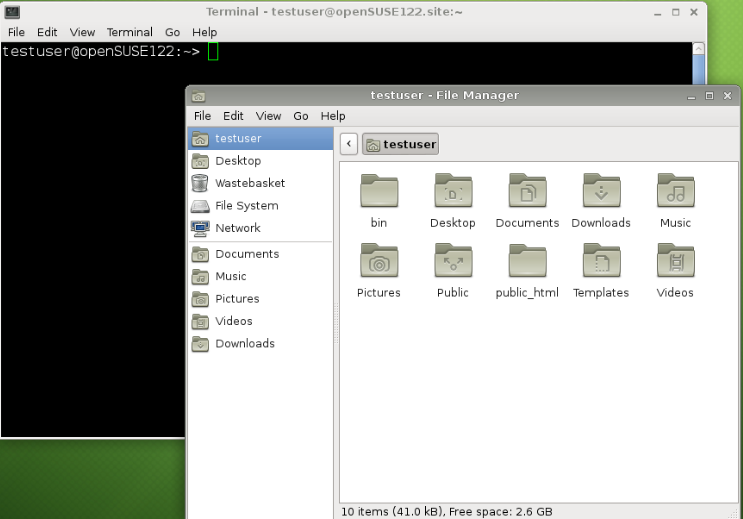Select the Public folder icon
Viewport: 743px width, 519px height.
(x=453, y=260)
